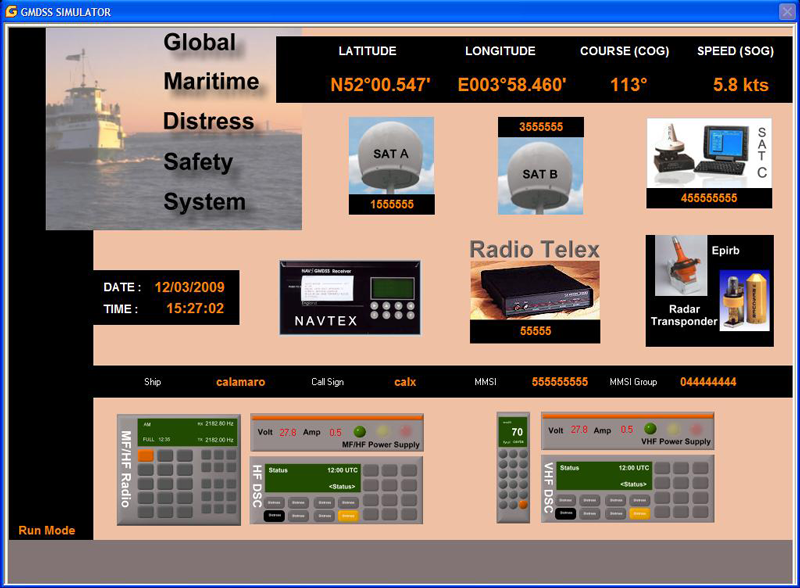The image size is (800, 588).
Task: Click the Run Mode label
Action: (47, 530)
